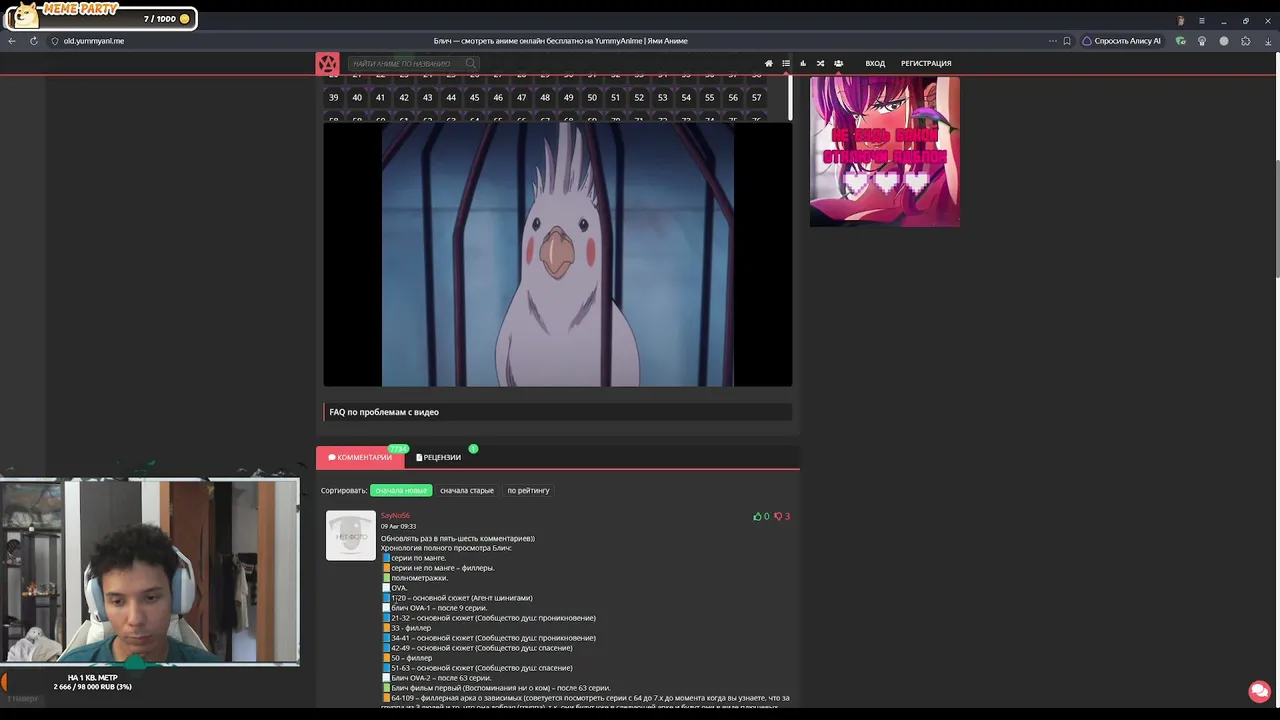
Task: Select episode 39
Action: 333,98
